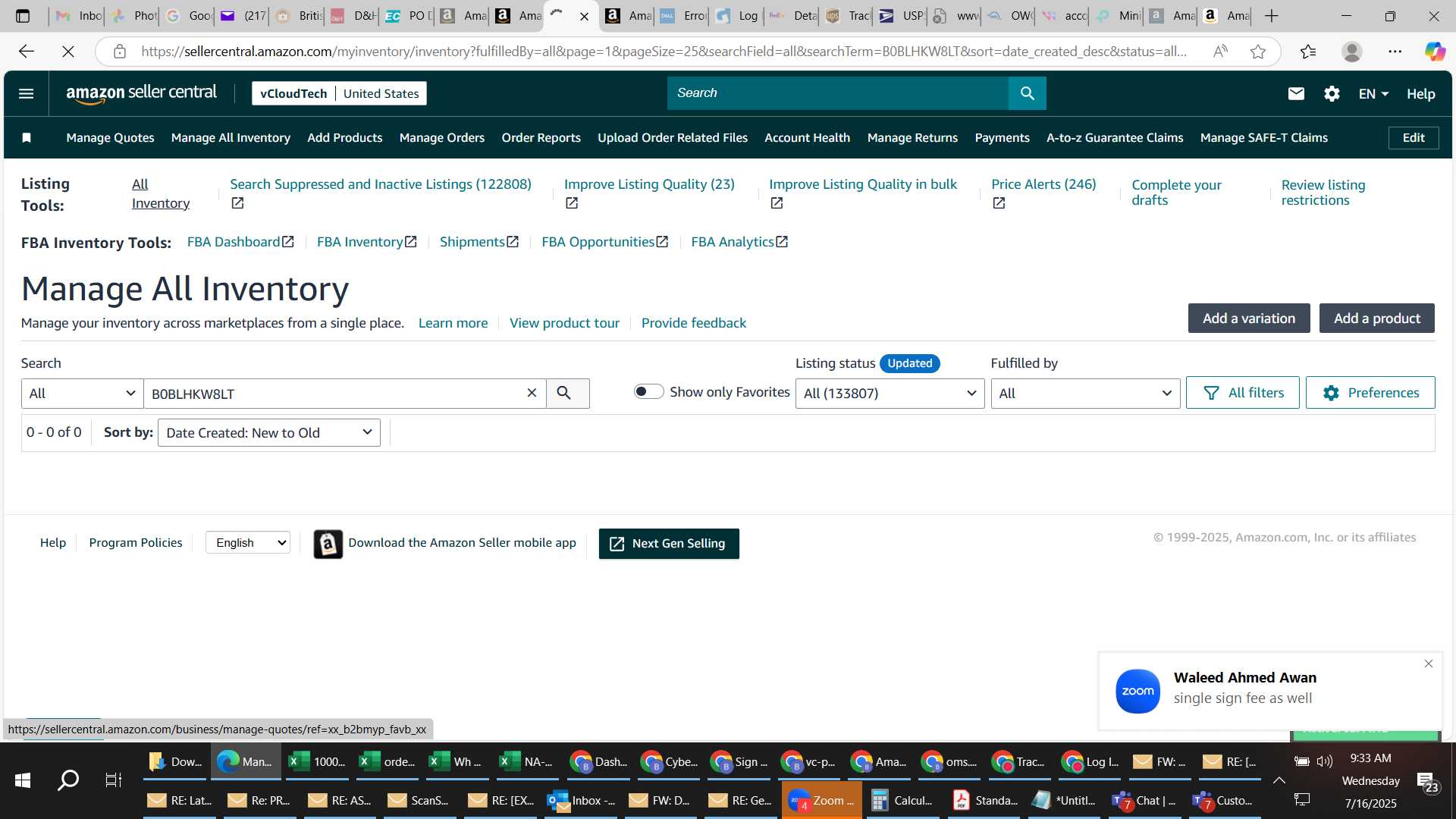Open Price Alerts (246) link
The width and height of the screenshot is (1456, 819).
(x=1043, y=184)
